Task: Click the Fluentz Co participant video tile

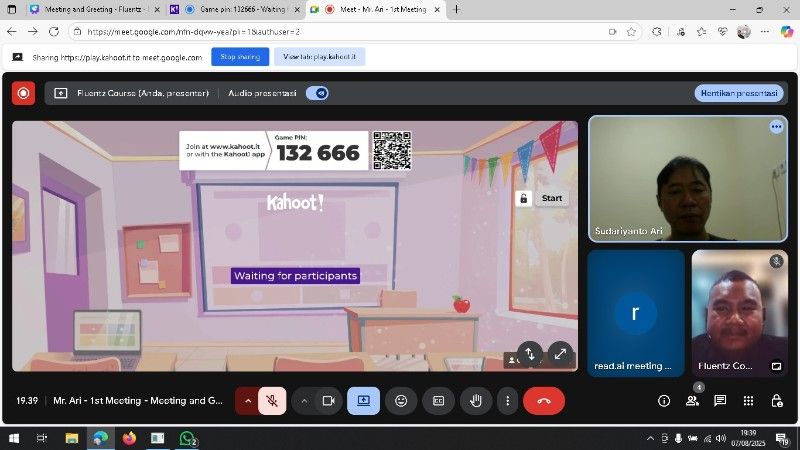Action: tap(739, 313)
